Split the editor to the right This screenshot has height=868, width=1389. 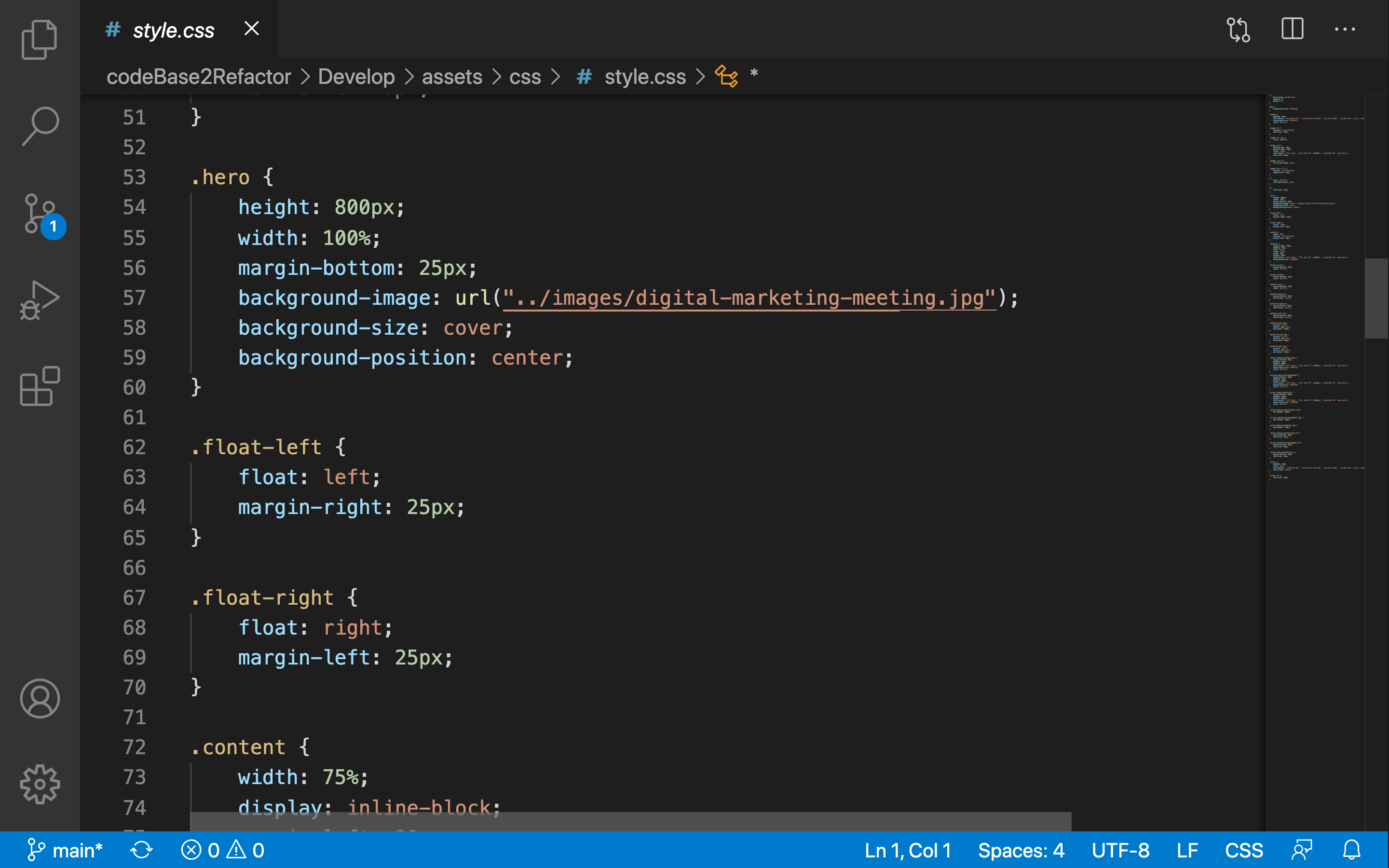1292,29
